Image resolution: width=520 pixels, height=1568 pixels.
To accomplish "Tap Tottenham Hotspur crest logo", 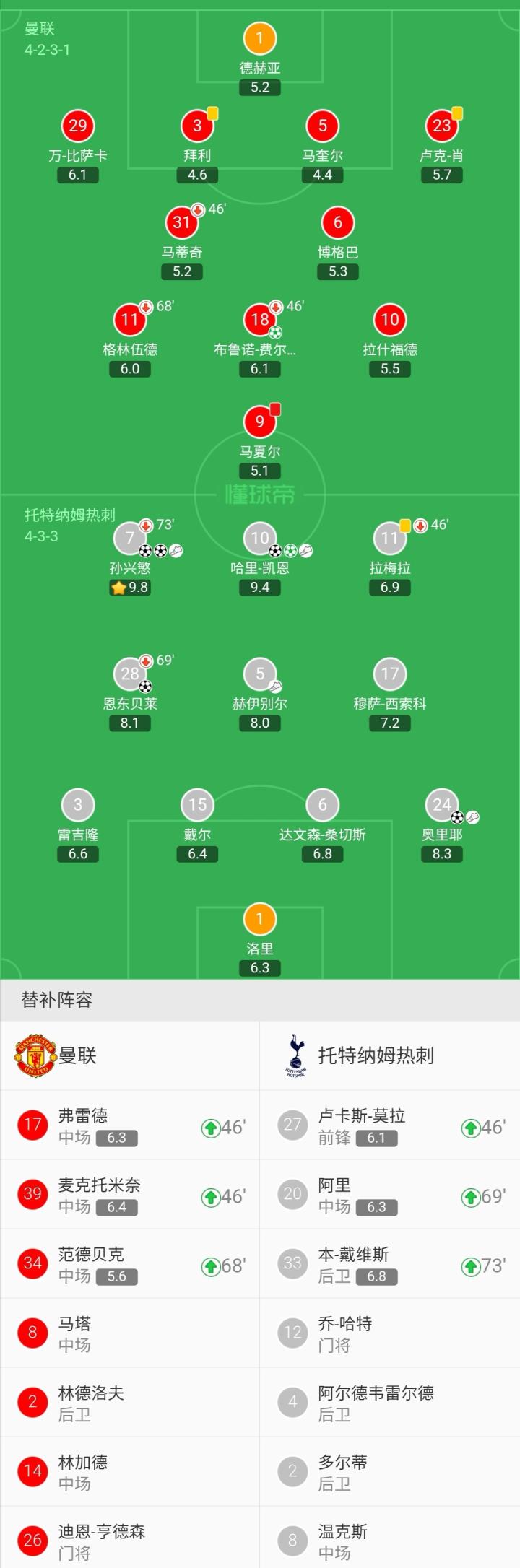I will (x=295, y=1055).
